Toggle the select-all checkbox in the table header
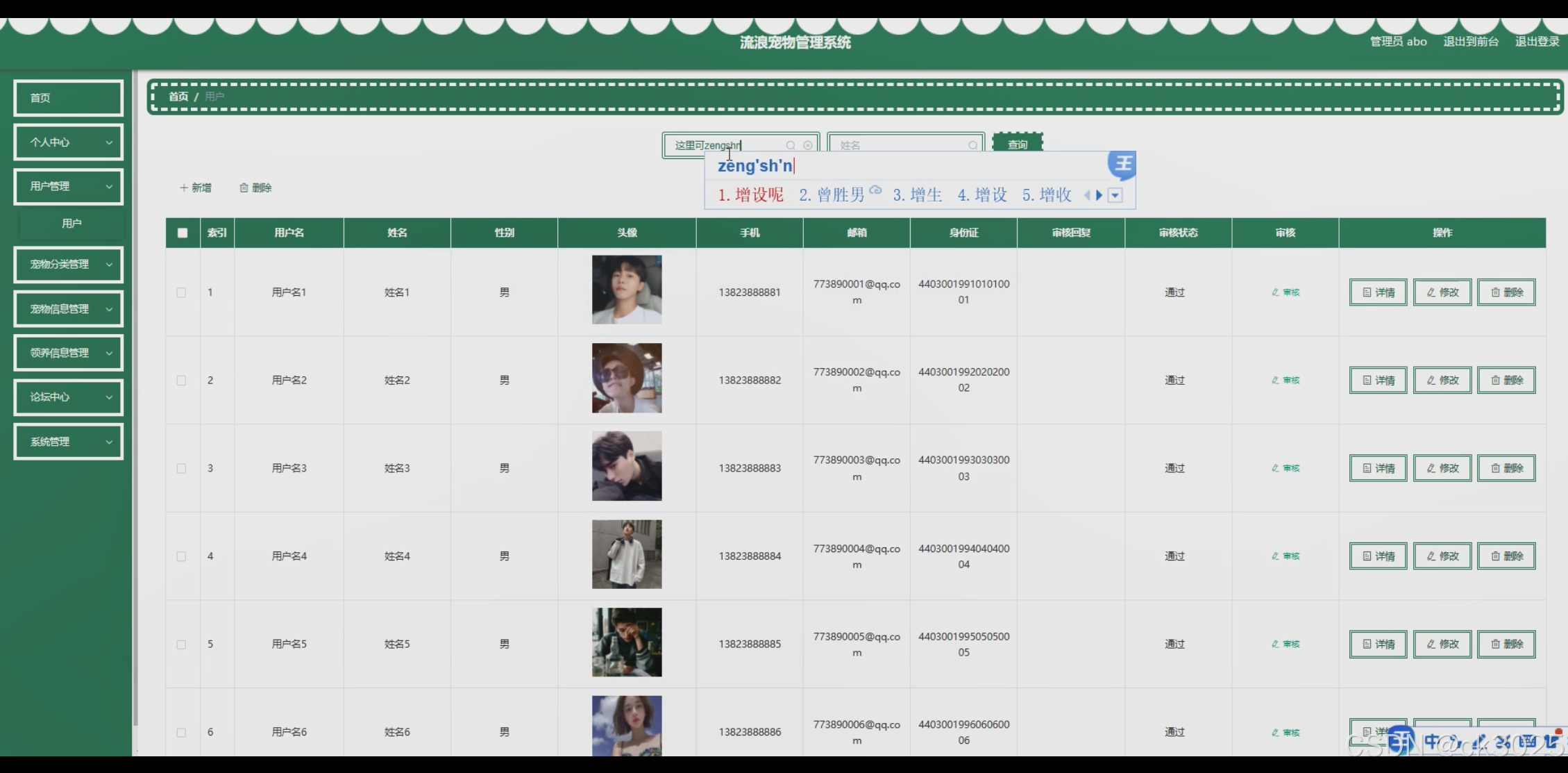This screenshot has width=1568, height=773. tap(183, 233)
